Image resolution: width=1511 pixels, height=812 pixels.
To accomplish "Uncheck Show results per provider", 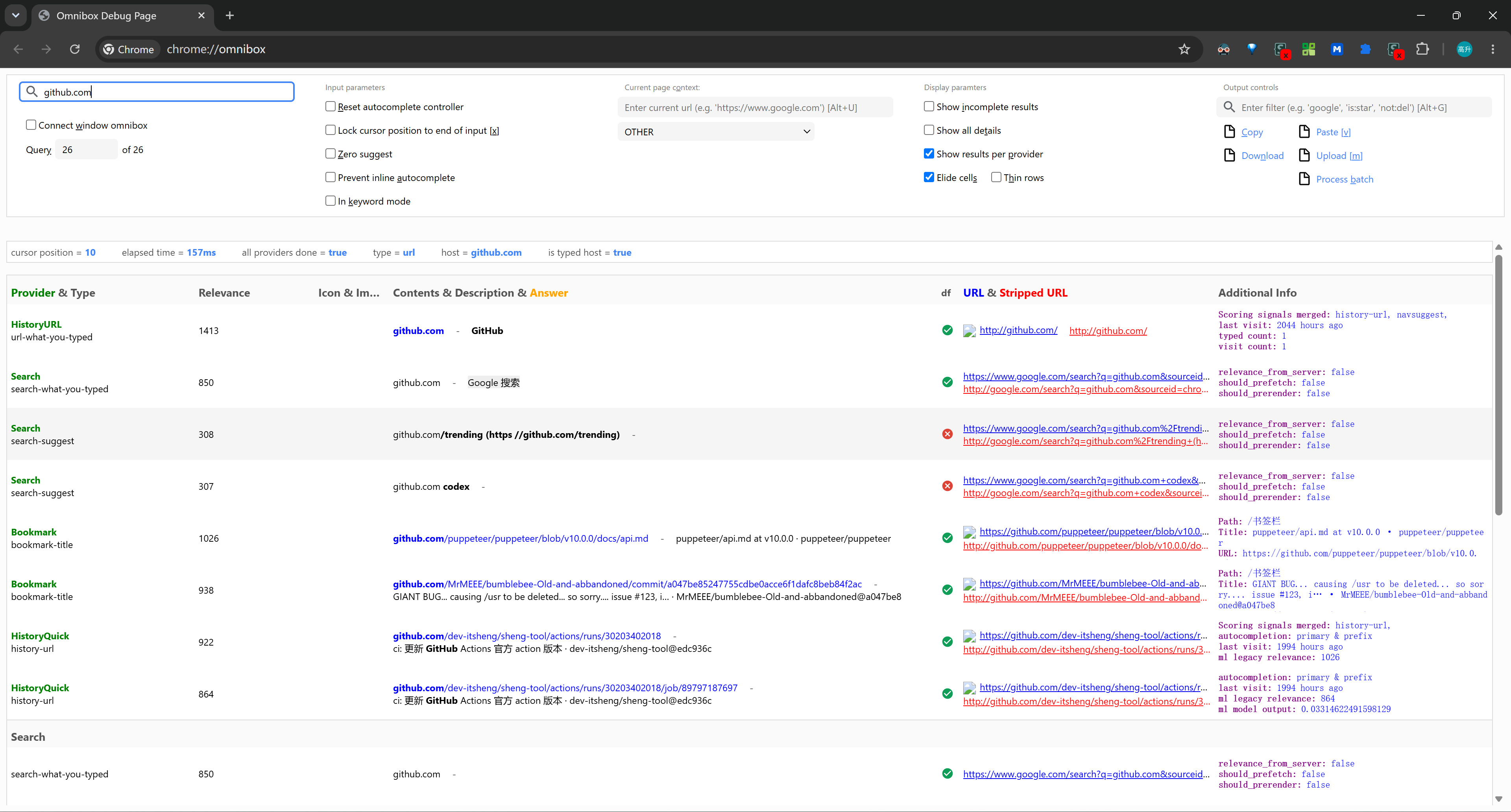I will (x=929, y=153).
